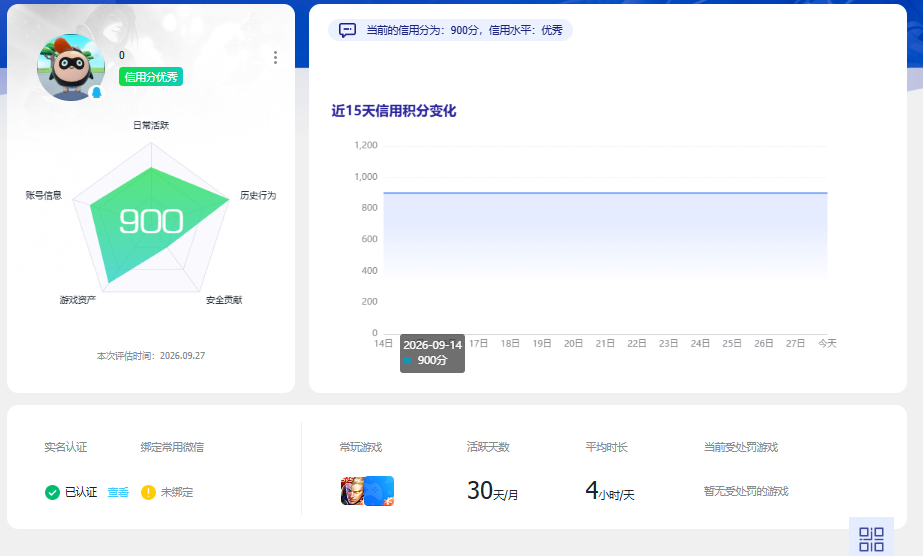923x556 pixels.
Task: Click the 20日 label on chart axis
Action: click(573, 343)
